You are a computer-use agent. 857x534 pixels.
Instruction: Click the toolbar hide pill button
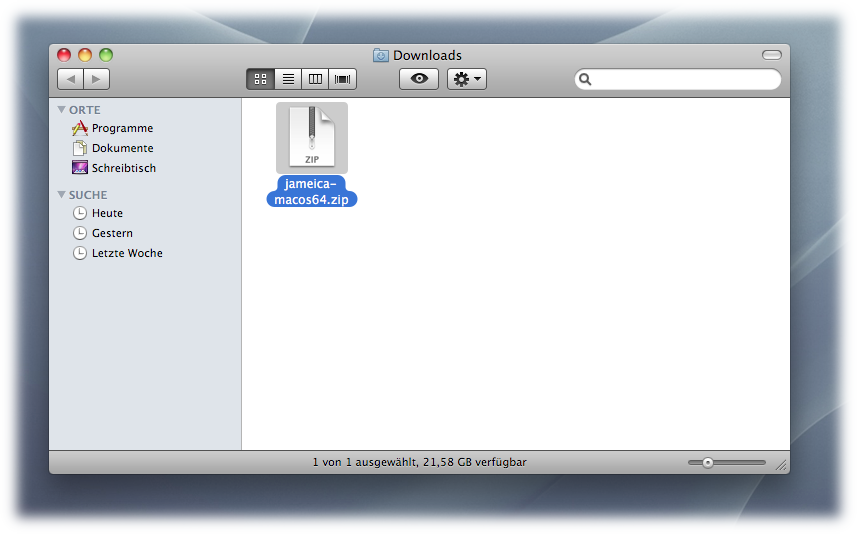[x=772, y=55]
